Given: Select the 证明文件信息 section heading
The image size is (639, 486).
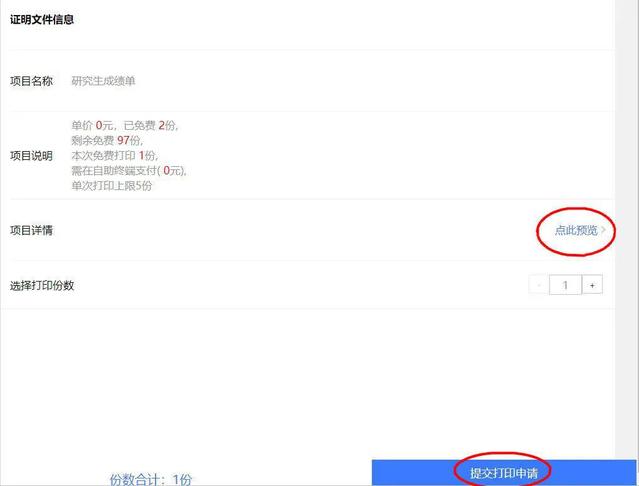Looking at the screenshot, I should (42, 20).
